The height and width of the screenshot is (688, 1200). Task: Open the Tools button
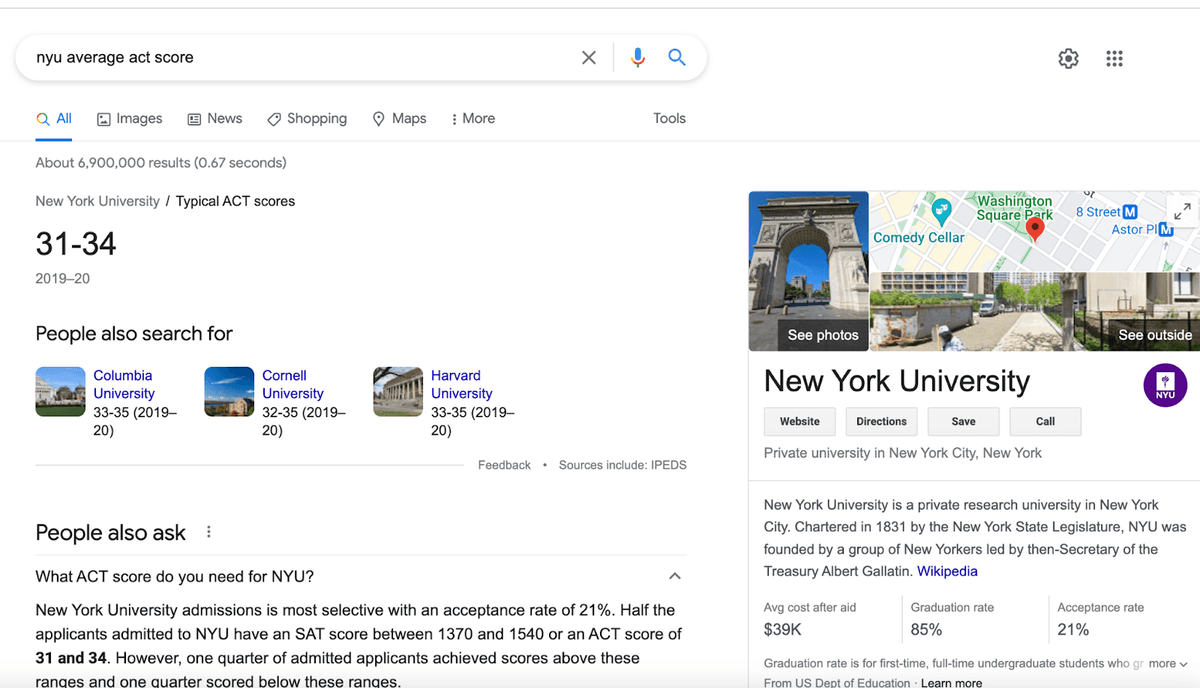click(669, 118)
